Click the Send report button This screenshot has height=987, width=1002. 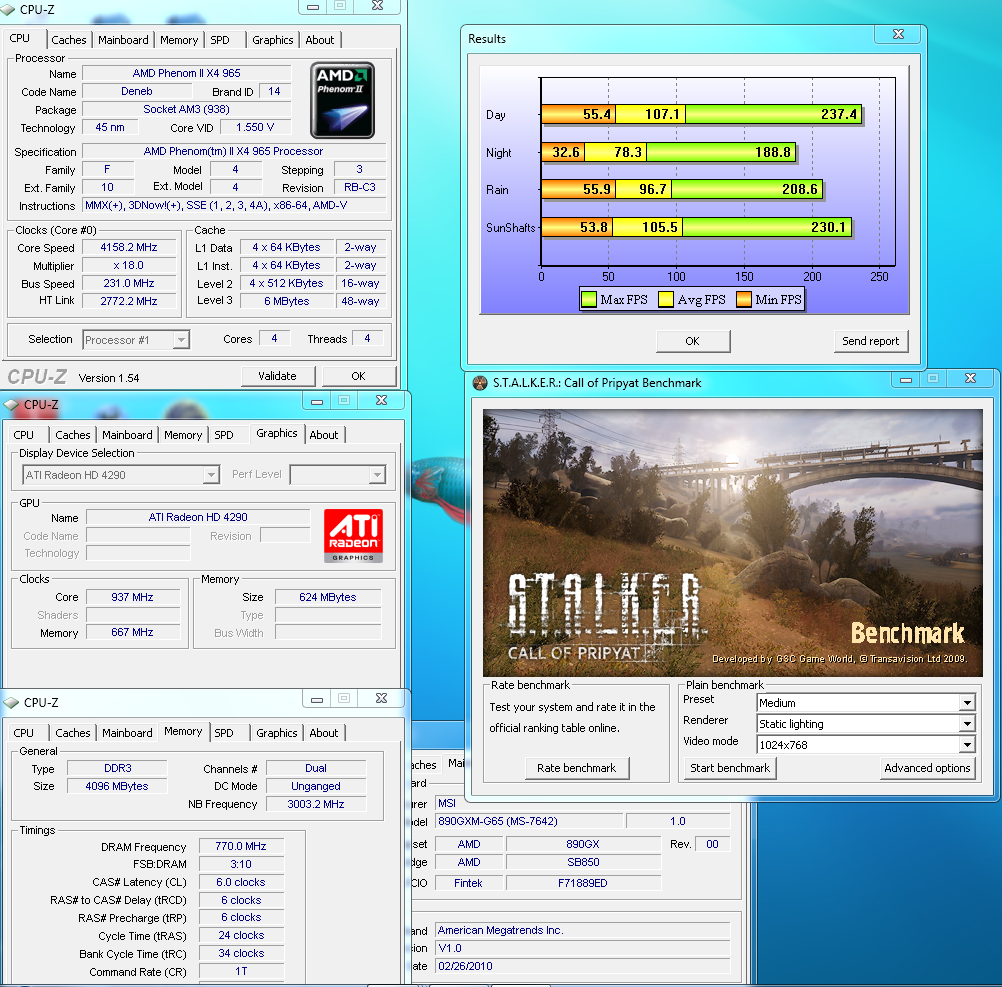[x=870, y=341]
